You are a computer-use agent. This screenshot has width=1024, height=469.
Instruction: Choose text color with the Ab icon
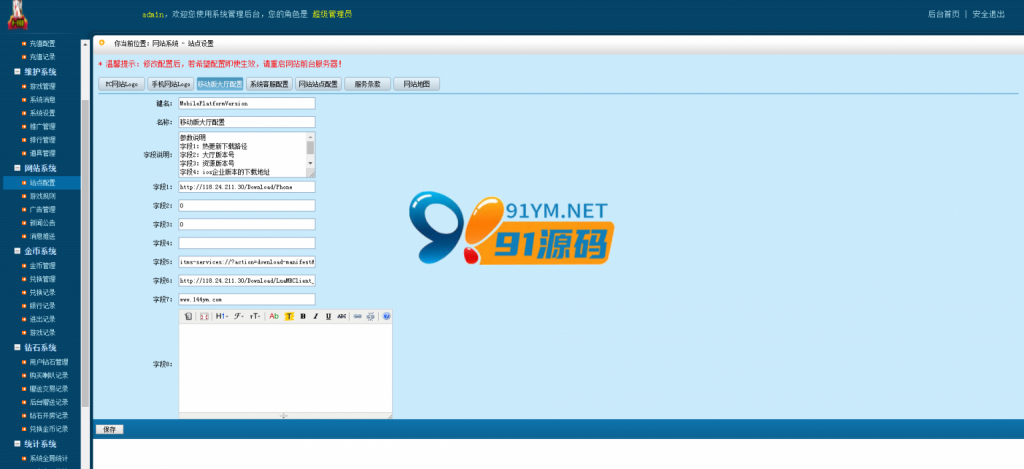pos(274,316)
